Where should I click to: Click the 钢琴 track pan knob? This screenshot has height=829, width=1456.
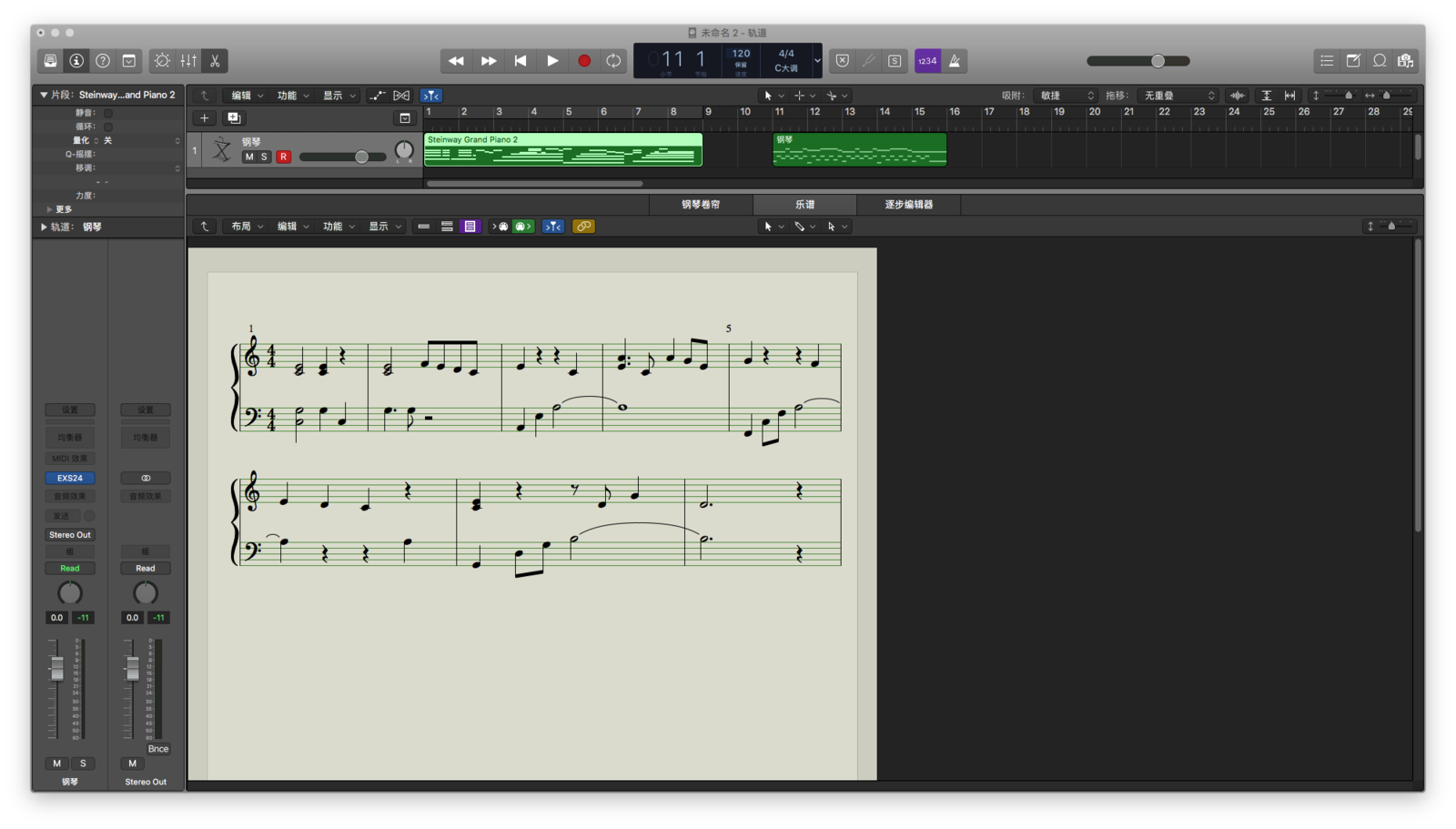(x=404, y=151)
